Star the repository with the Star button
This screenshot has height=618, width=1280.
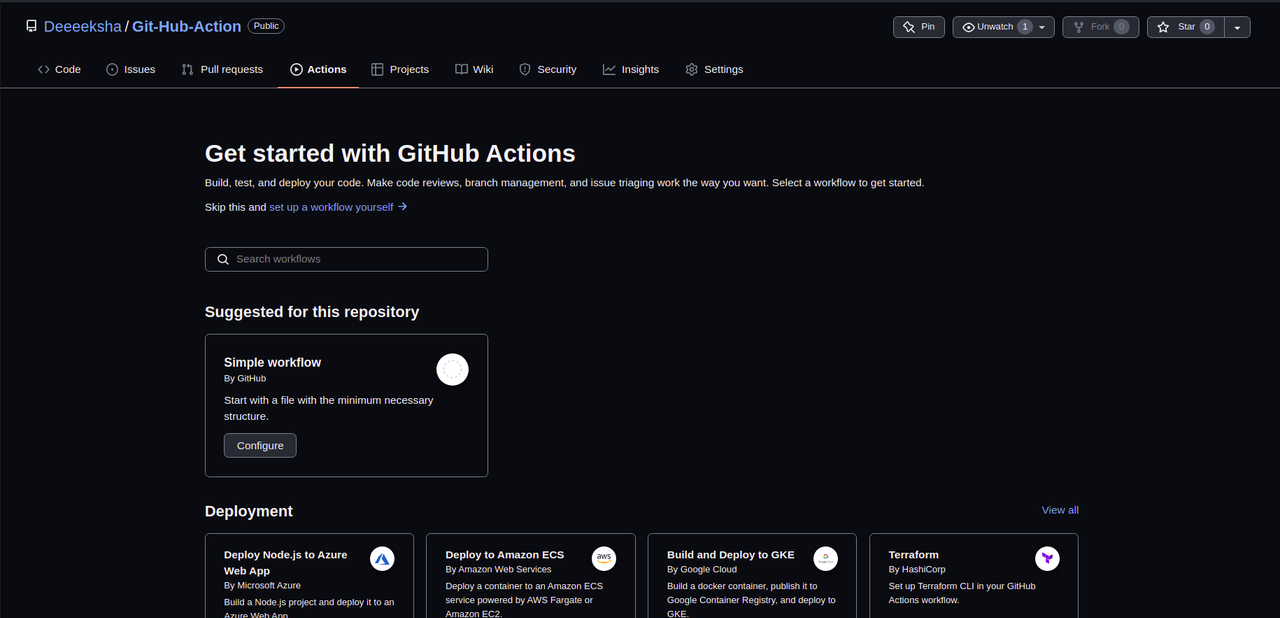[x=1185, y=27]
